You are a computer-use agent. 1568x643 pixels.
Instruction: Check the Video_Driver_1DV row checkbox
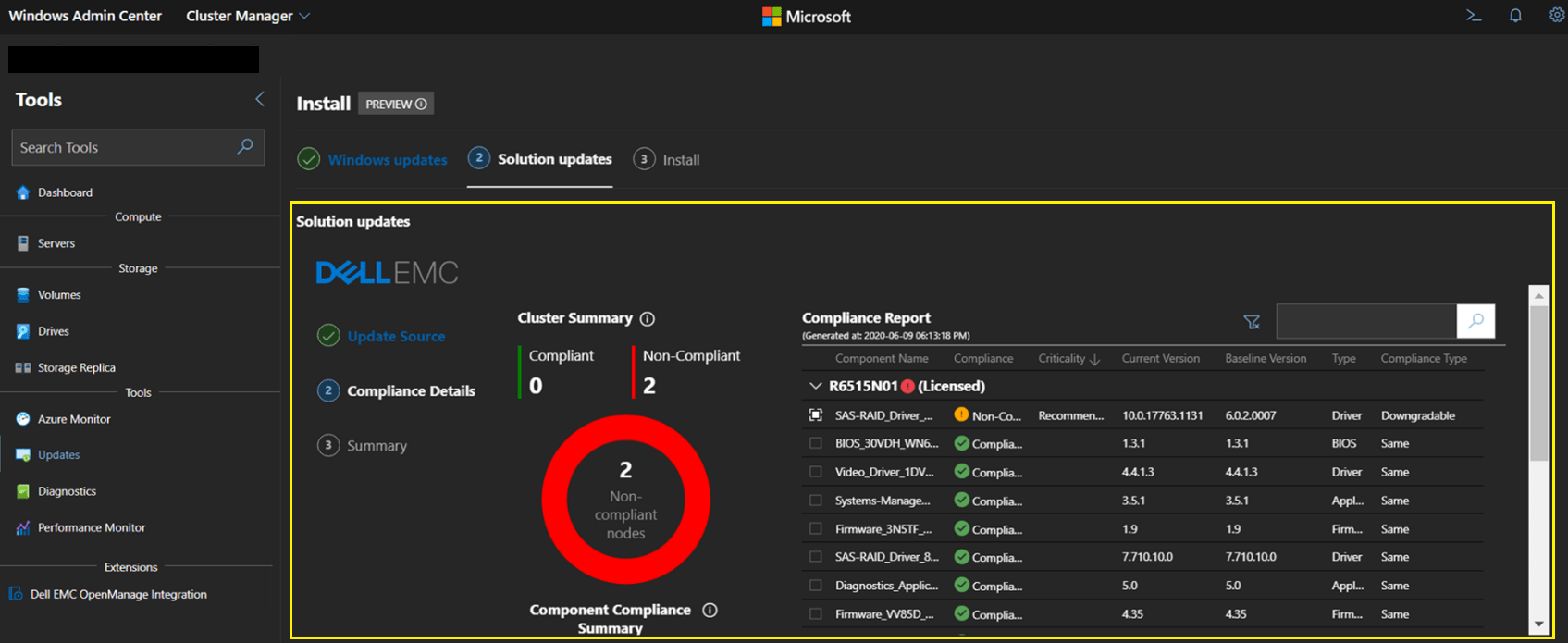pos(815,472)
